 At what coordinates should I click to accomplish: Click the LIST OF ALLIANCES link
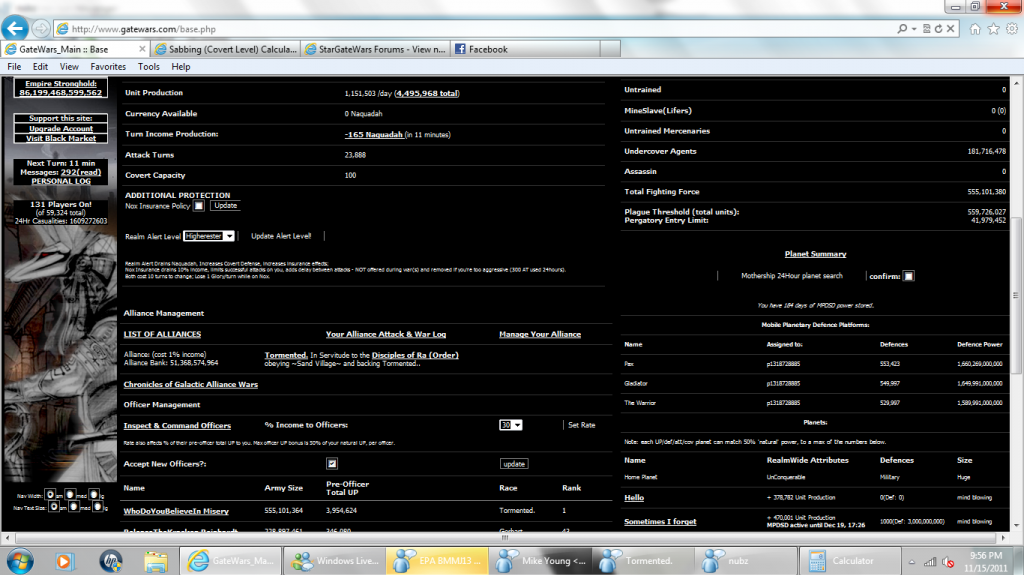coord(162,334)
